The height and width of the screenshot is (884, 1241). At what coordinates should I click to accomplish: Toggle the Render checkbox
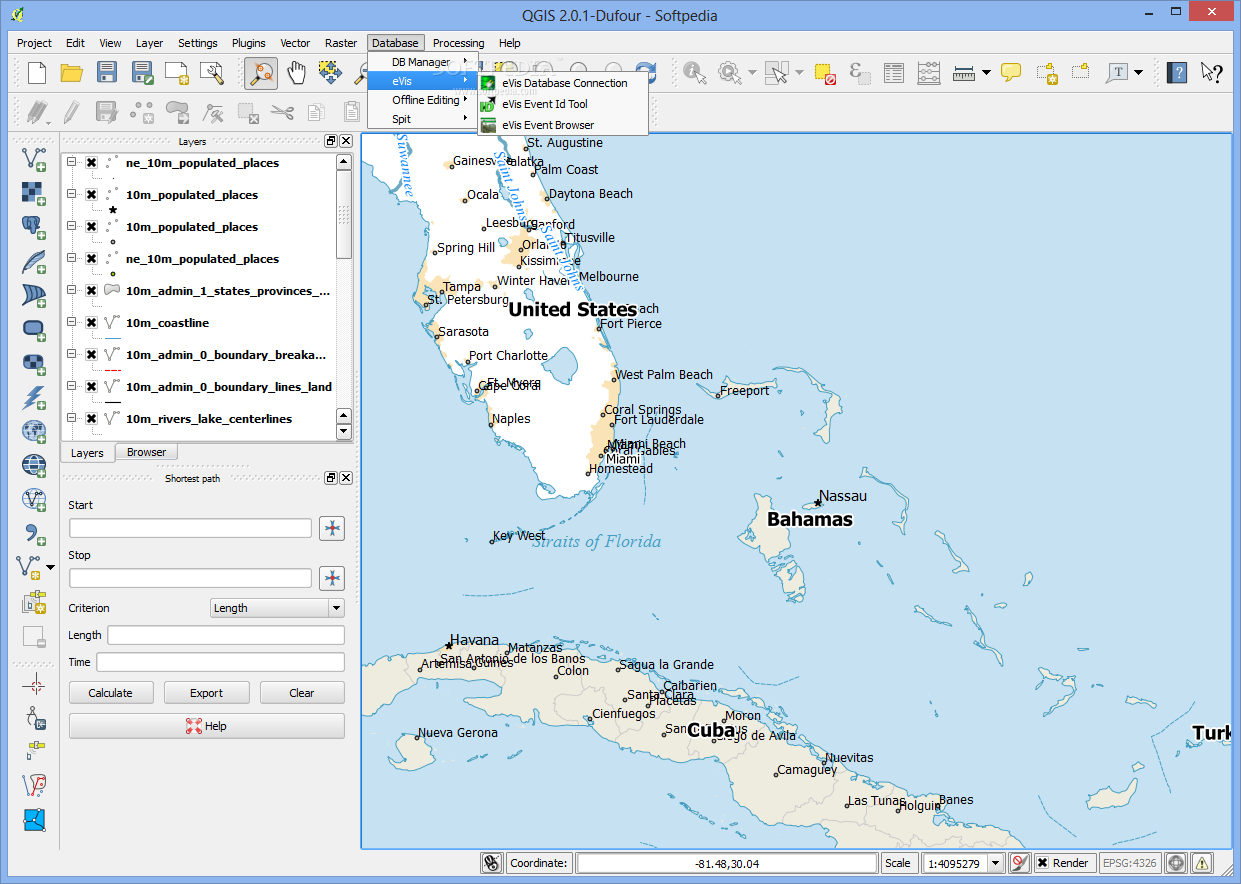coord(1042,863)
